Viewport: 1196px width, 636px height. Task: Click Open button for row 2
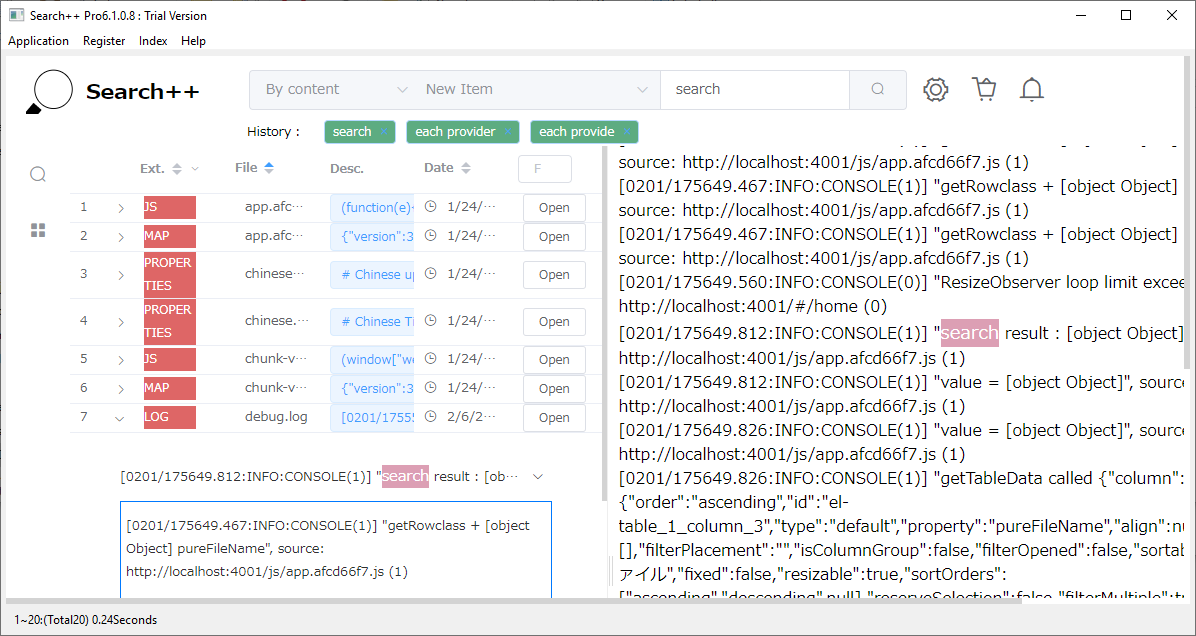pos(555,237)
